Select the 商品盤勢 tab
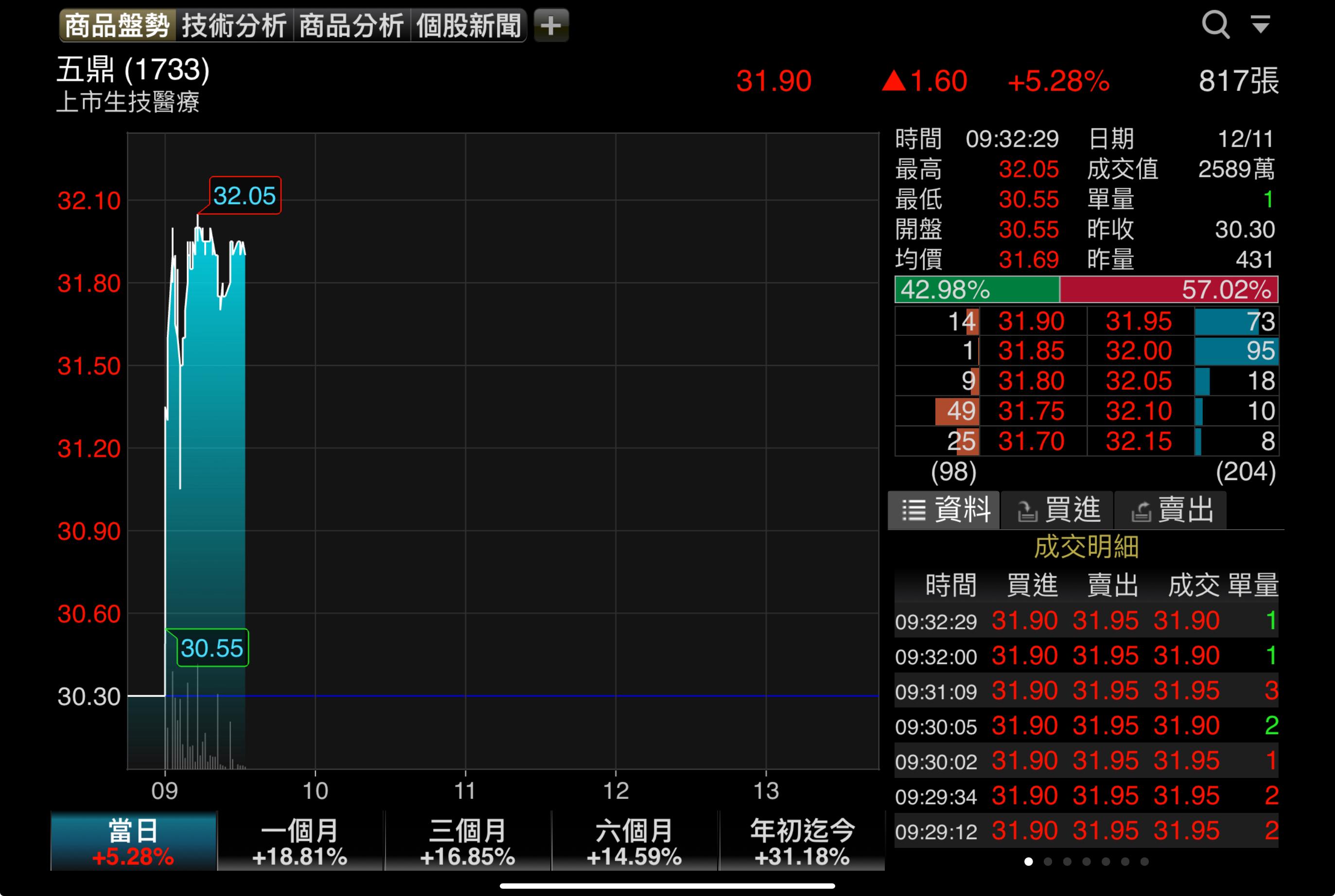 point(117,26)
